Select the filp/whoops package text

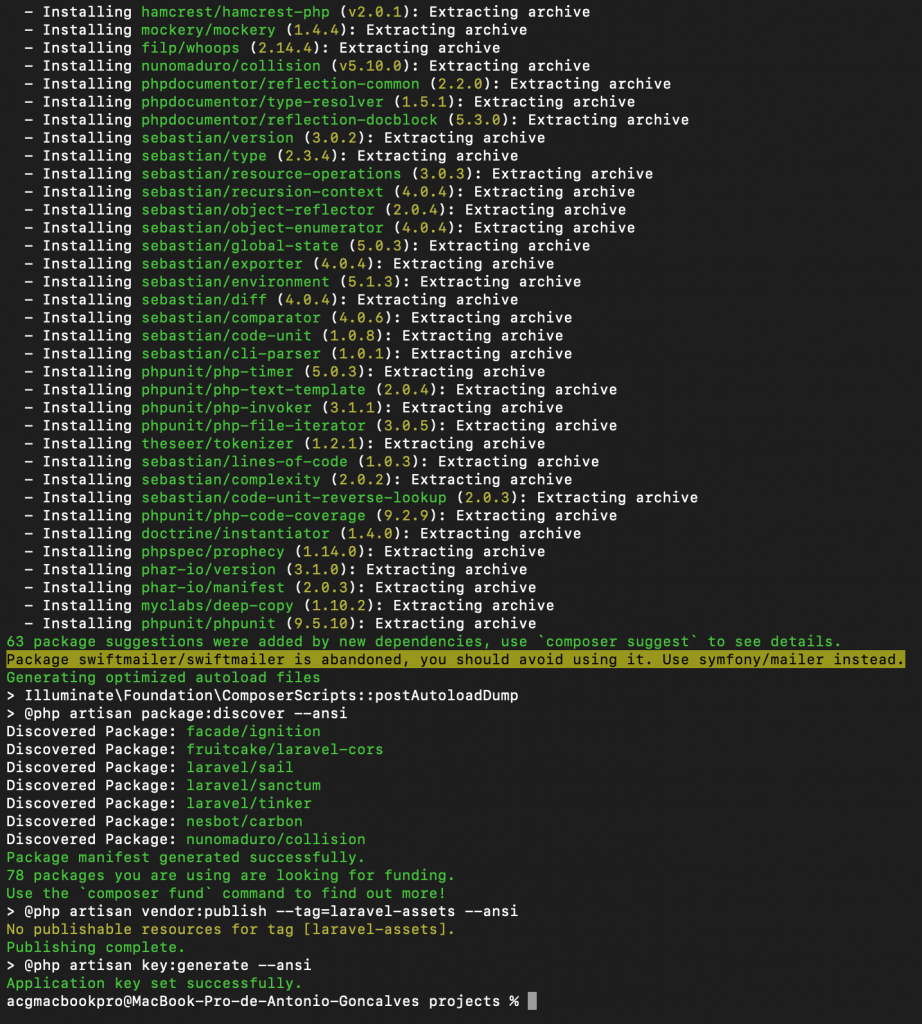coord(191,48)
